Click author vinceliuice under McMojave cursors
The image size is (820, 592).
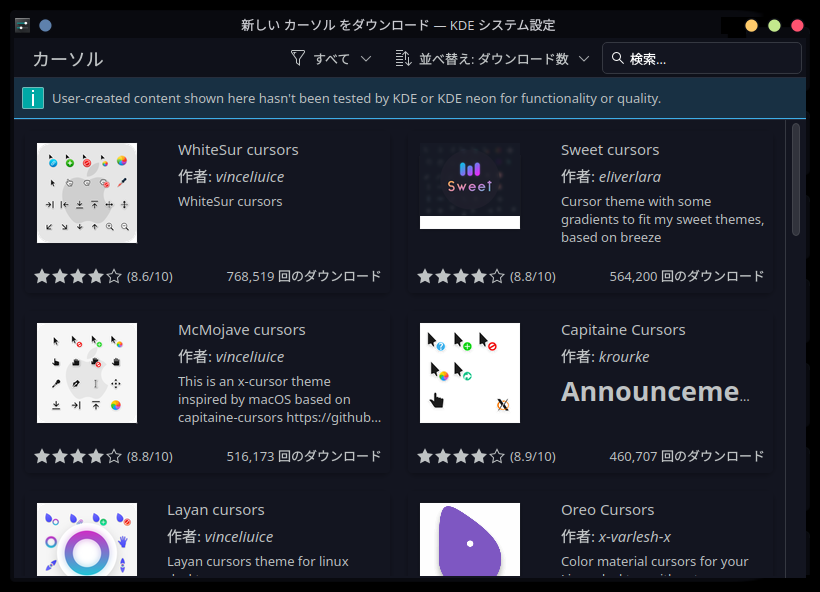(x=249, y=357)
